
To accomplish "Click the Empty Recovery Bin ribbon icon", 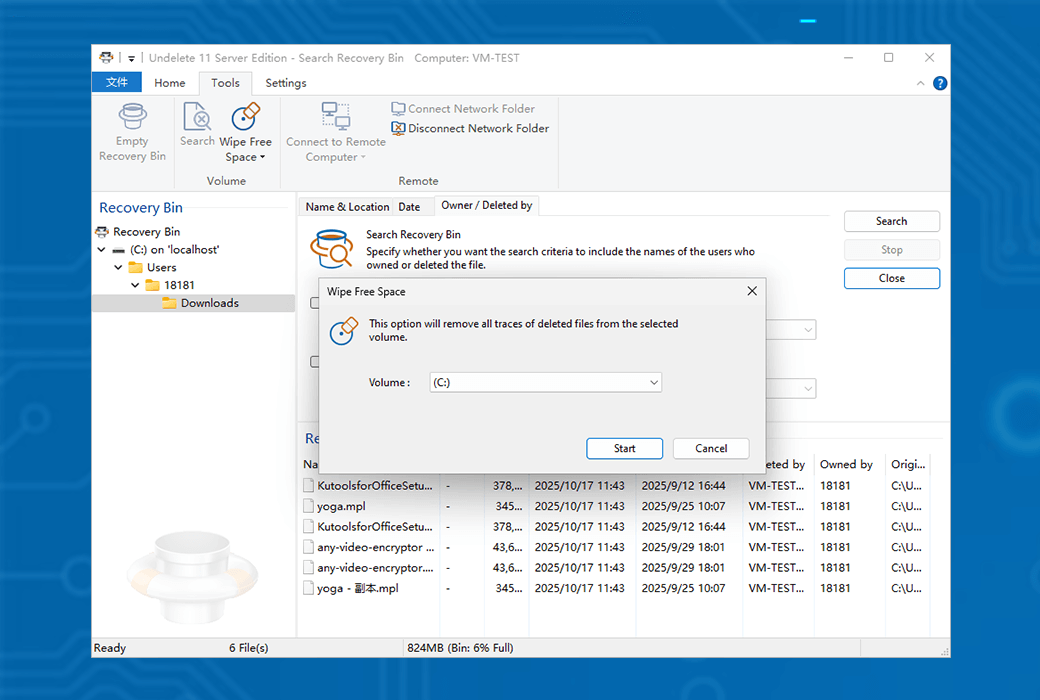I will [x=132, y=116].
